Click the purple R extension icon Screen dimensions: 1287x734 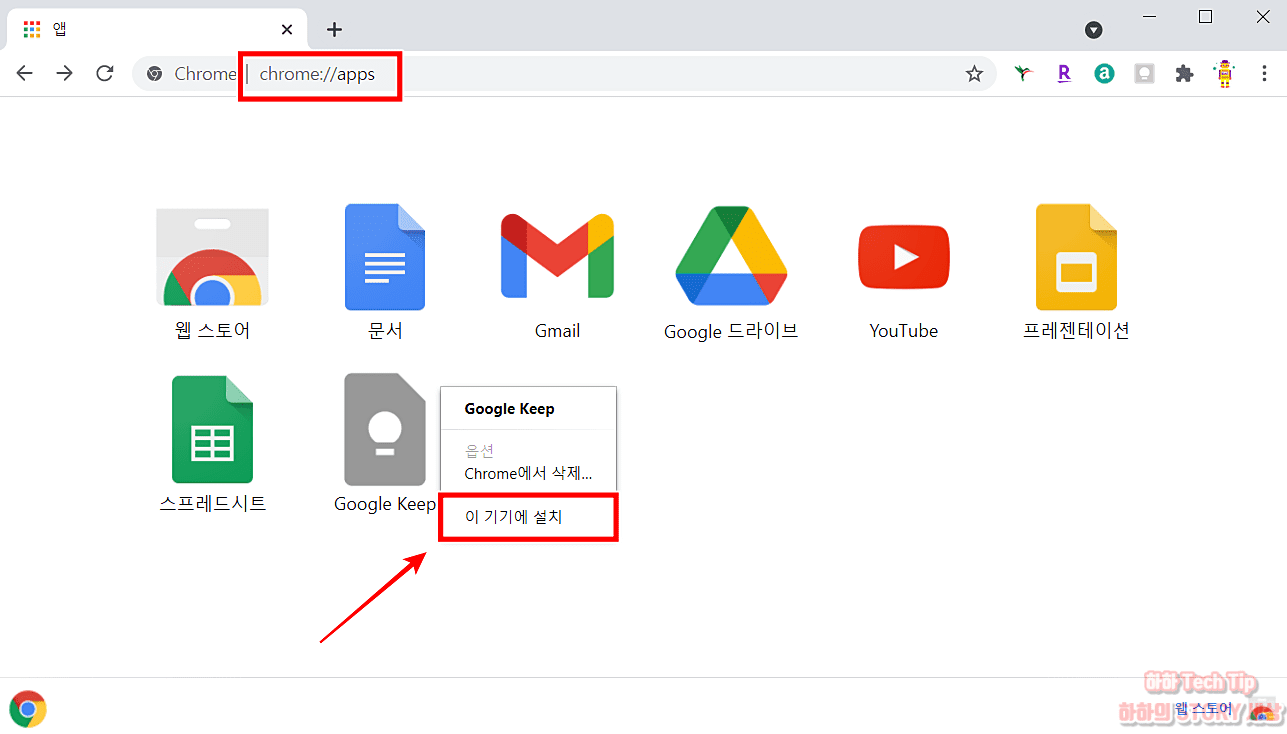(x=1064, y=73)
